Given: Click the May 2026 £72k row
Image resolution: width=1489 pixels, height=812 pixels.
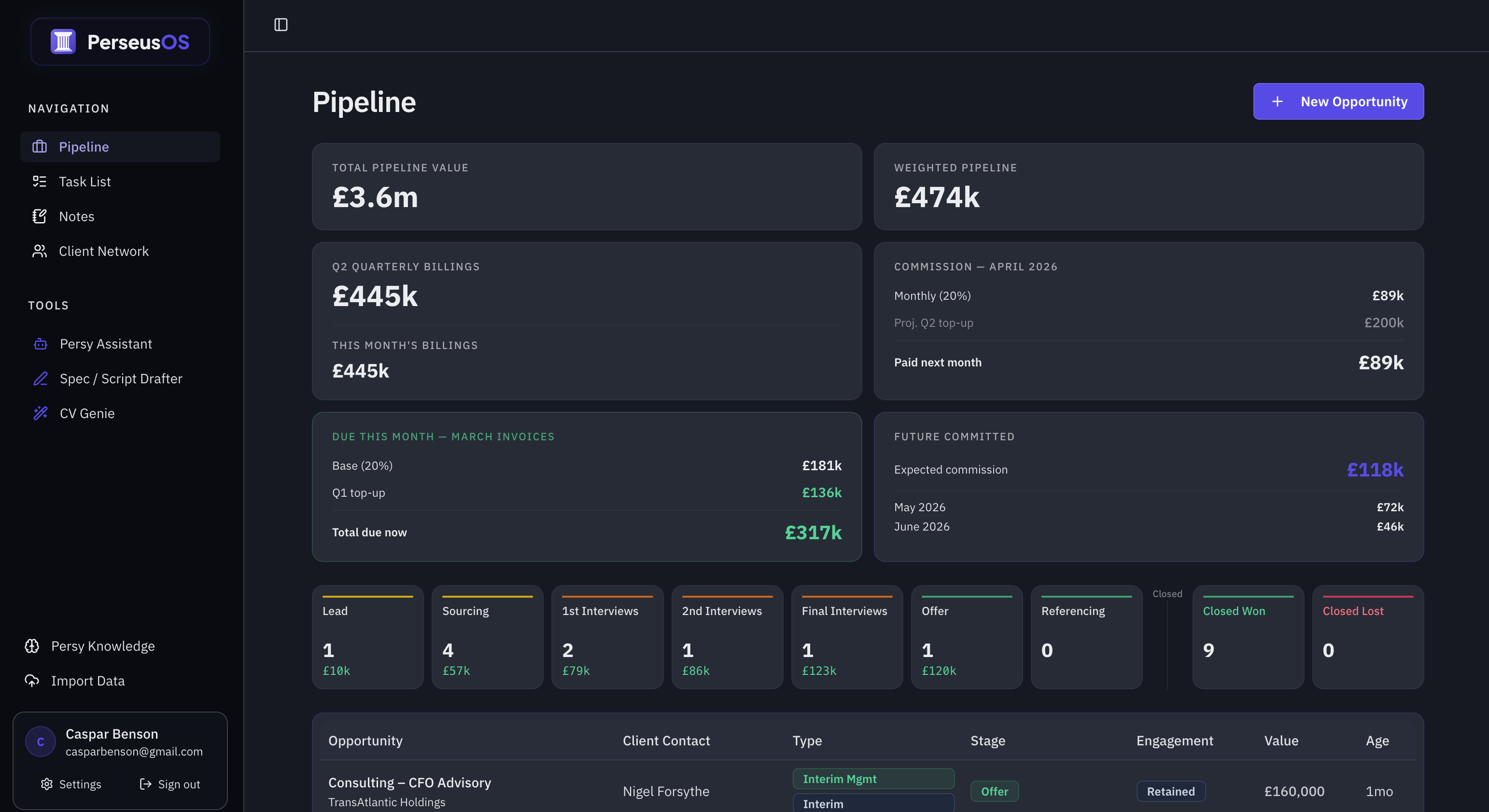Looking at the screenshot, I should [1149, 507].
